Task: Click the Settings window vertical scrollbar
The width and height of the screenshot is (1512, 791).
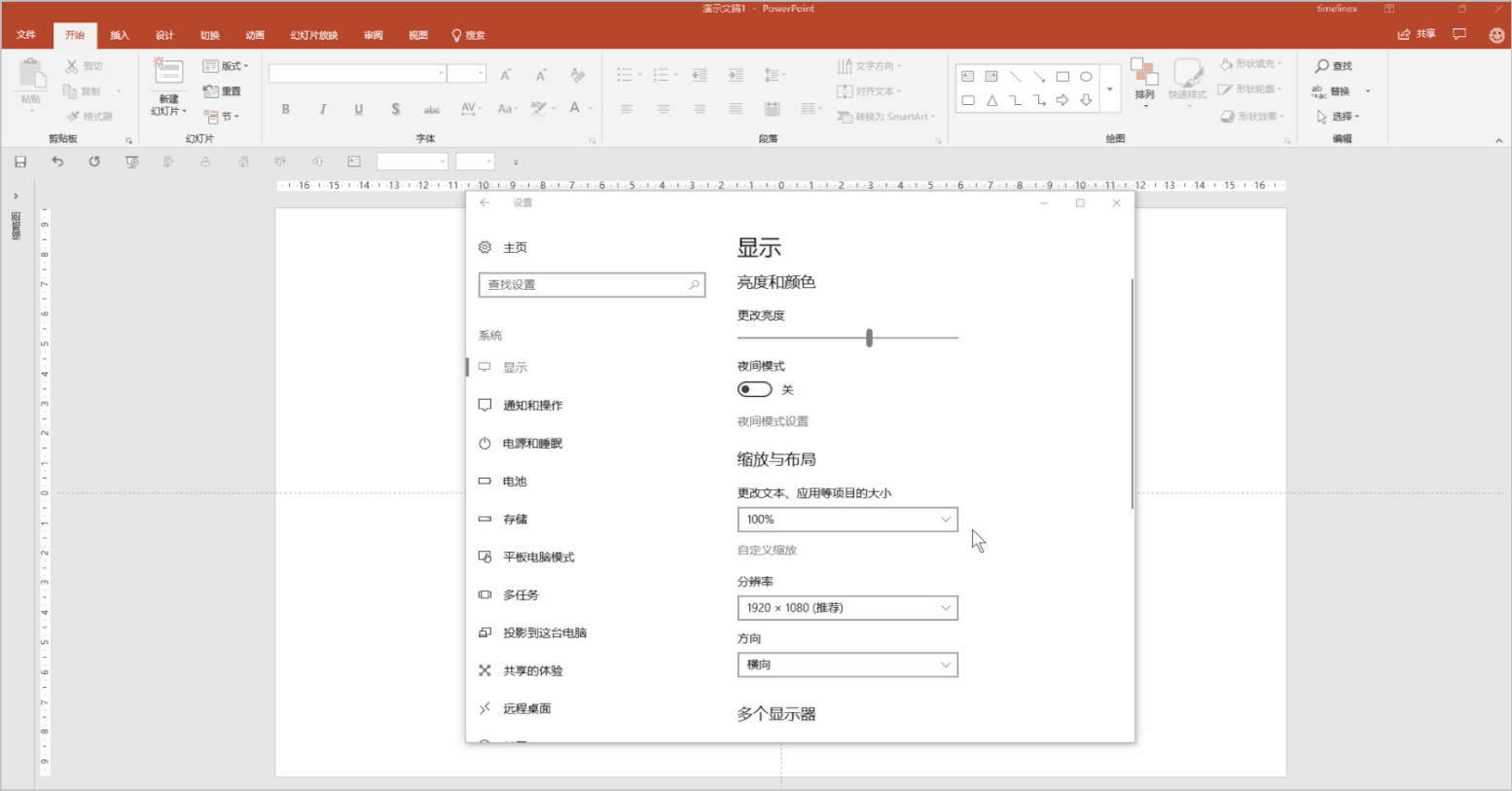Action: coord(1132,393)
